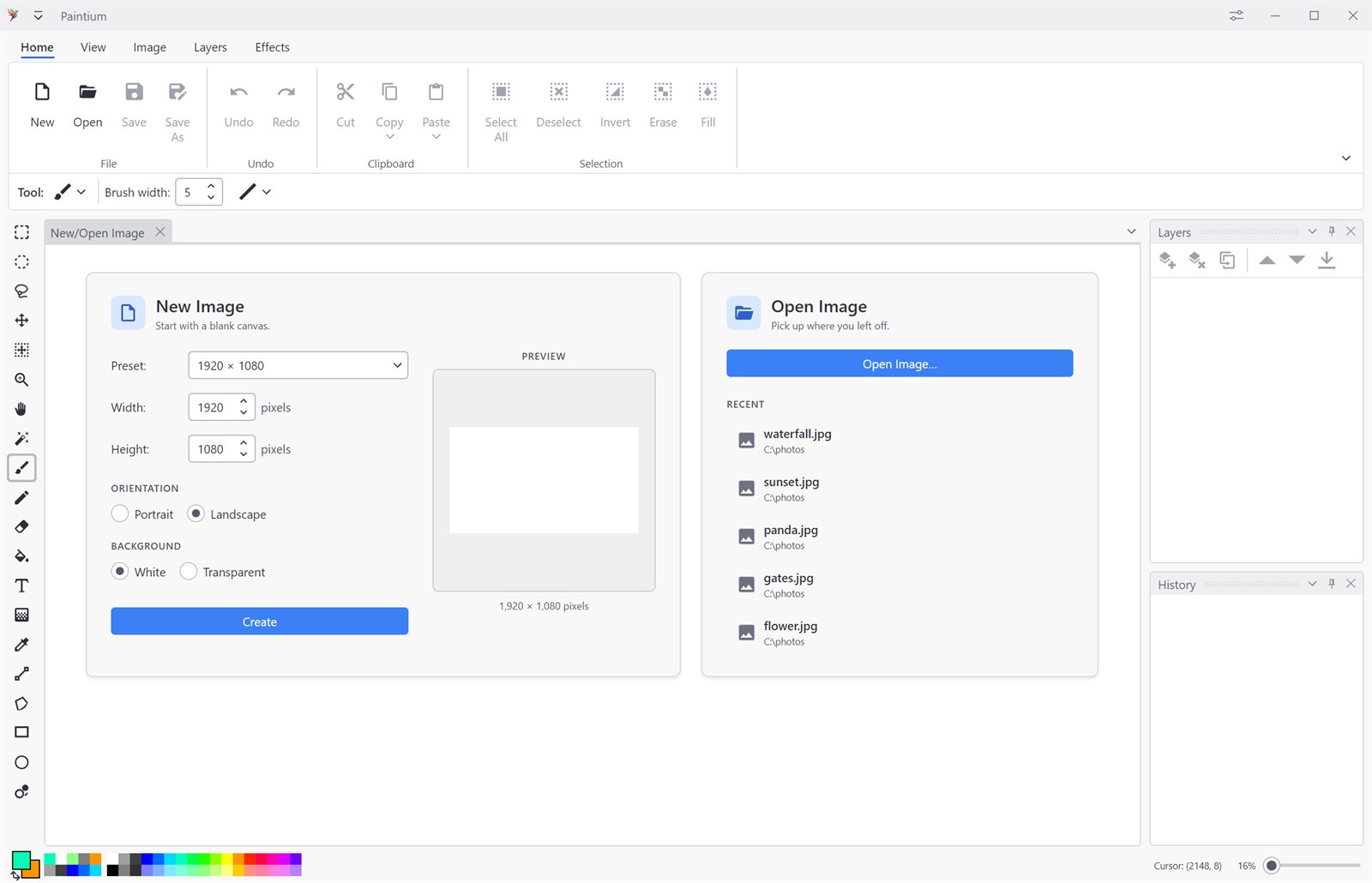Pick the Color Picker eyedropper tool
Viewport: 1372px width, 883px height.
click(x=21, y=644)
